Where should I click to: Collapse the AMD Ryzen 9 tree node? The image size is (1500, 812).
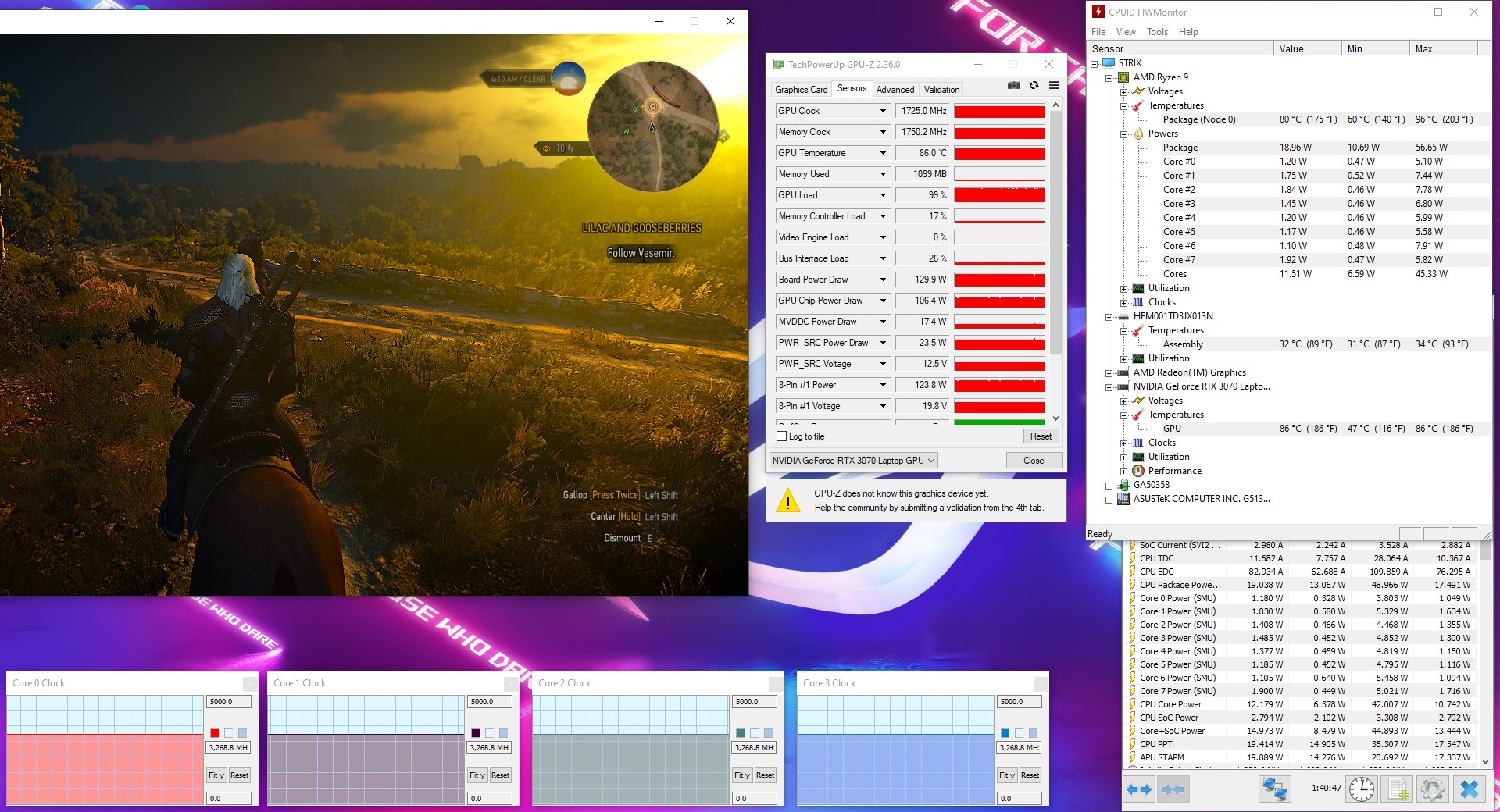point(1109,77)
